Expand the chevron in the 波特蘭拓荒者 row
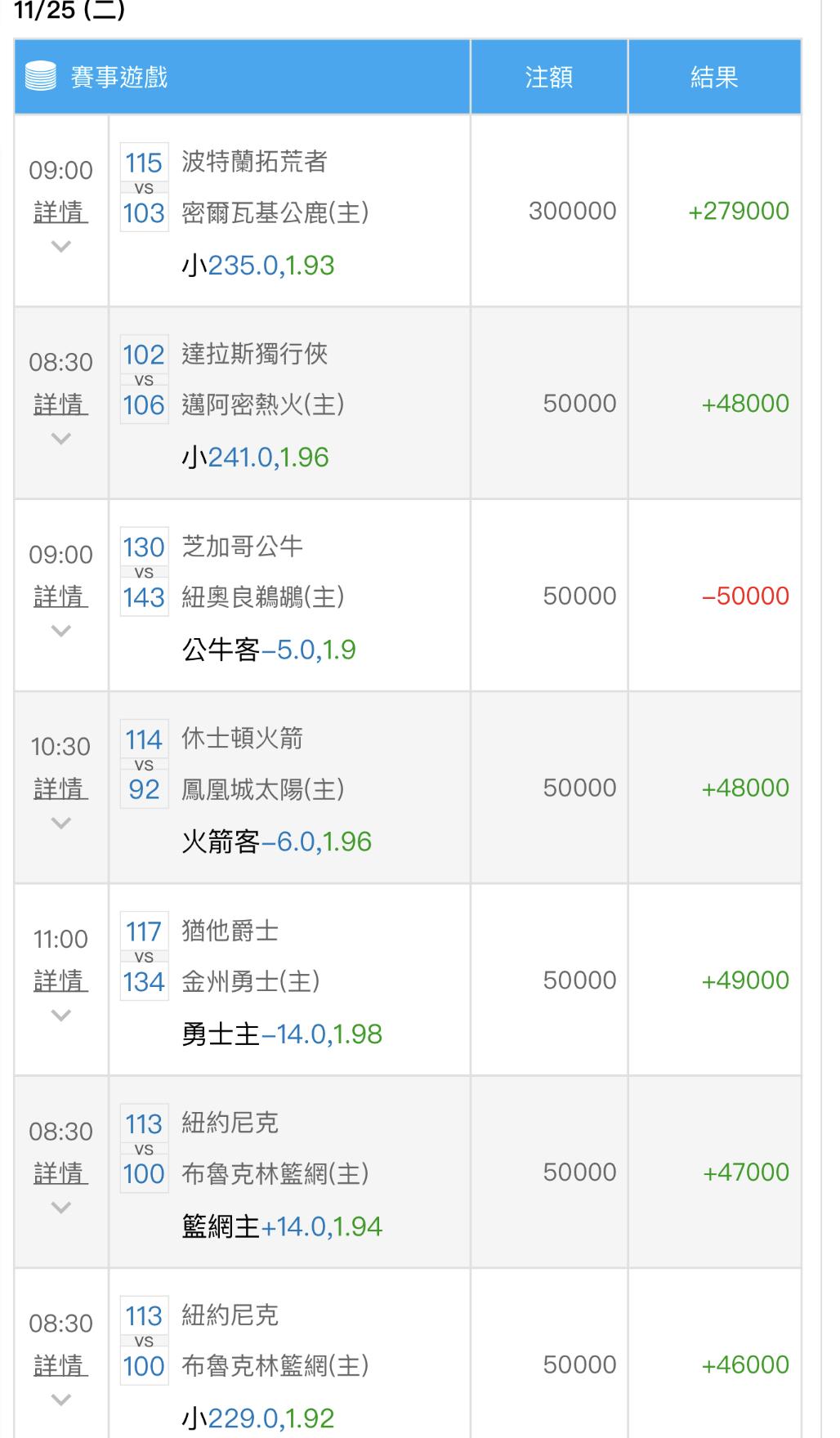Viewport: 840px width, 1438px height. coord(61,246)
